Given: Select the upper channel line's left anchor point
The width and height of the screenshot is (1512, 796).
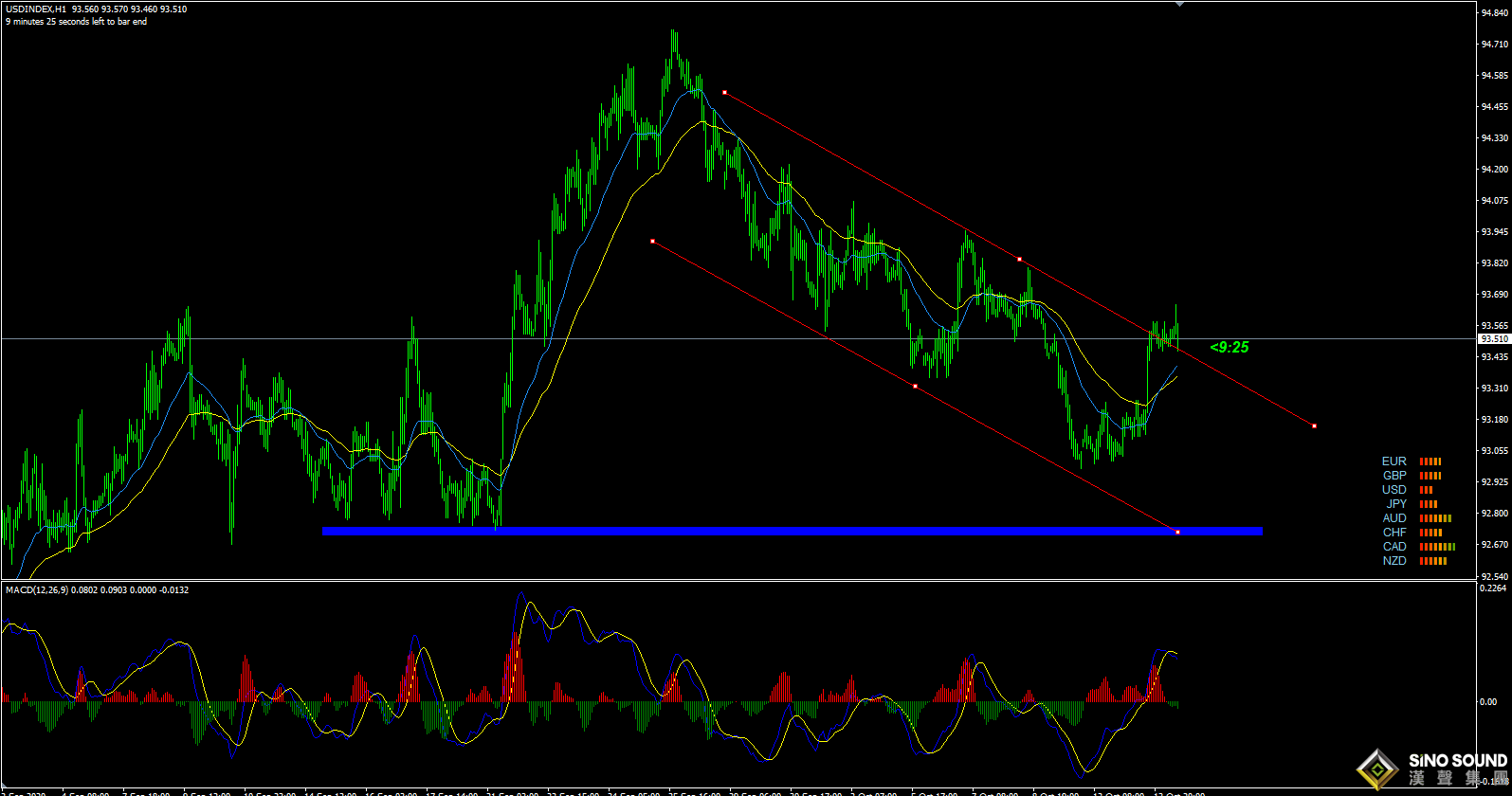Looking at the screenshot, I should click(724, 92).
